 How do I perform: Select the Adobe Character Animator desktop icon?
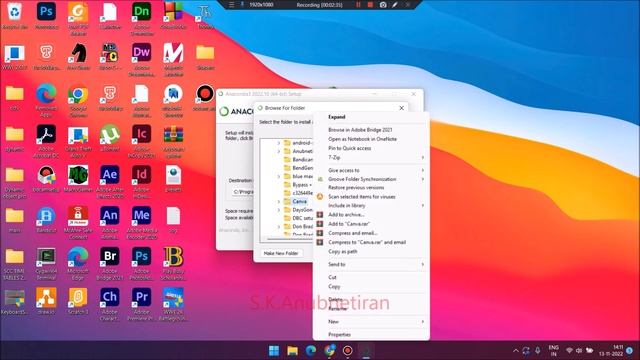(x=109, y=297)
